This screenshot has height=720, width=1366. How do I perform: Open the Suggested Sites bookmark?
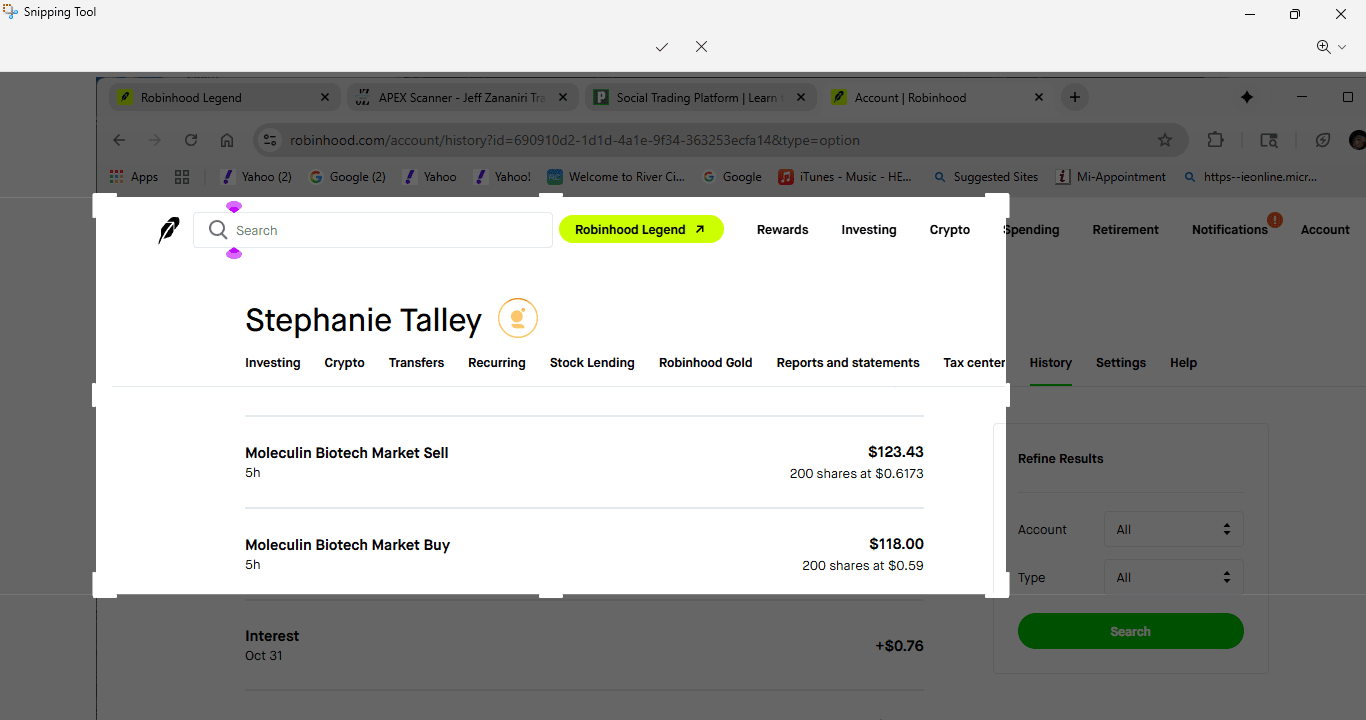[x=986, y=177]
